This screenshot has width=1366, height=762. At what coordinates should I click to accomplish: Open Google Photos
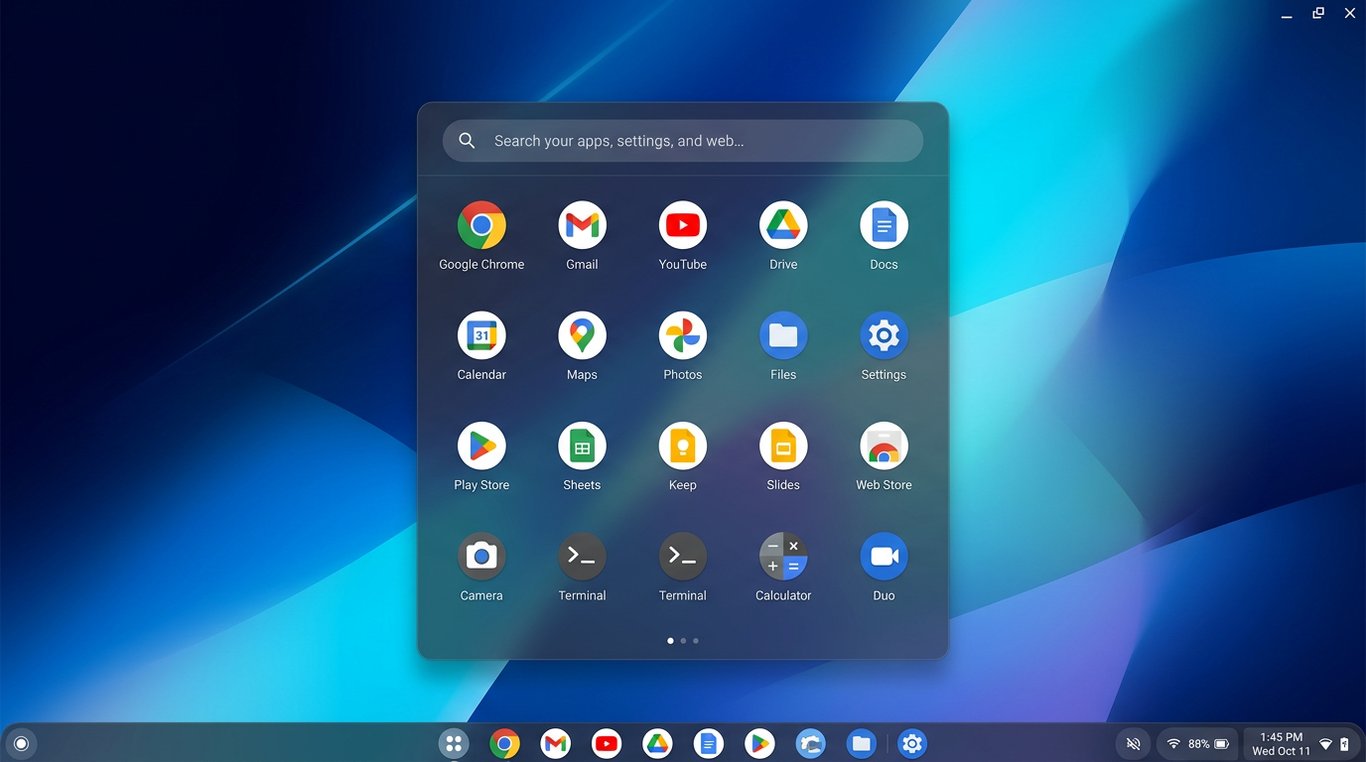point(682,335)
